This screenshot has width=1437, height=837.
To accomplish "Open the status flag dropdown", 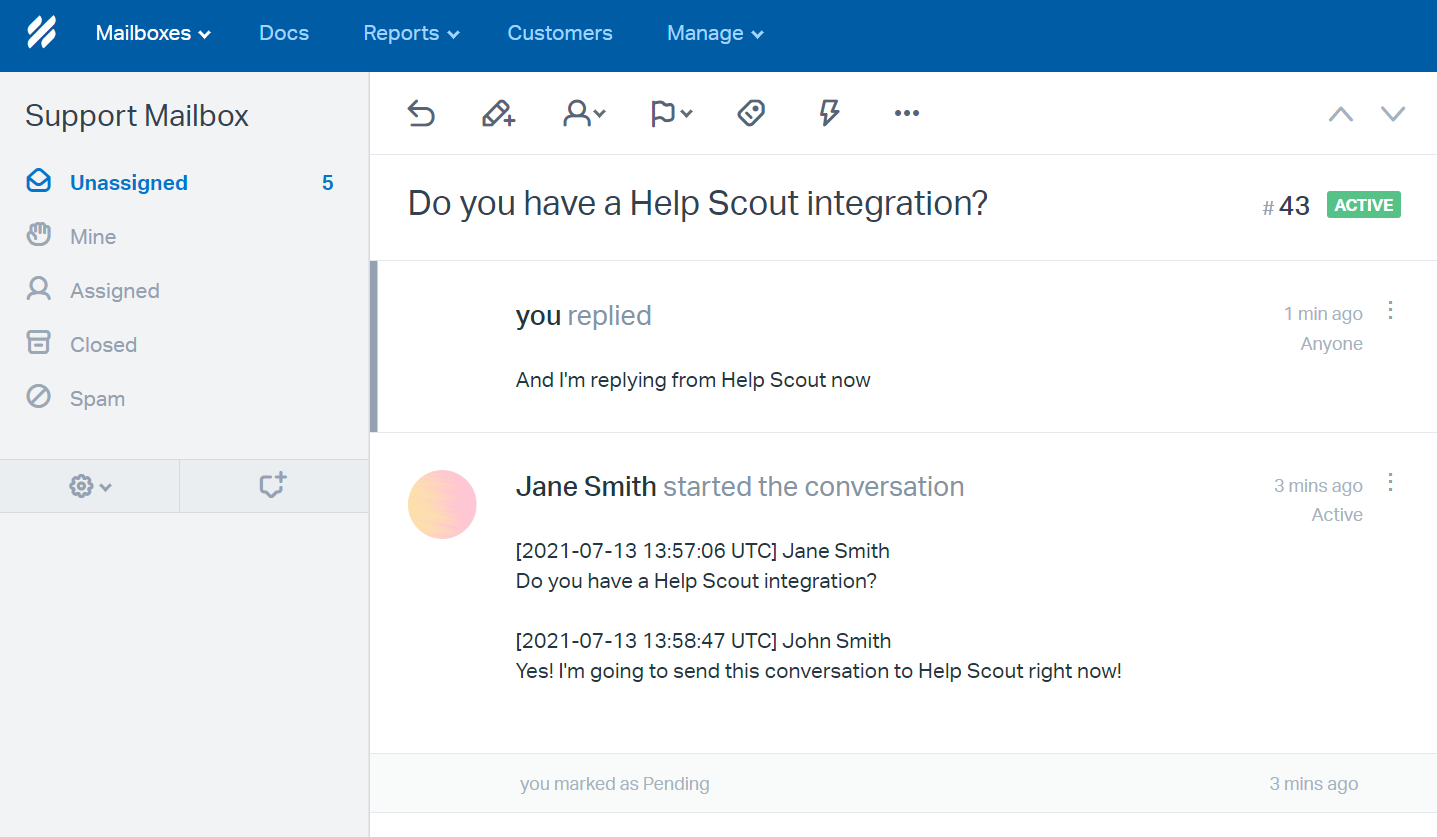I will 671,114.
